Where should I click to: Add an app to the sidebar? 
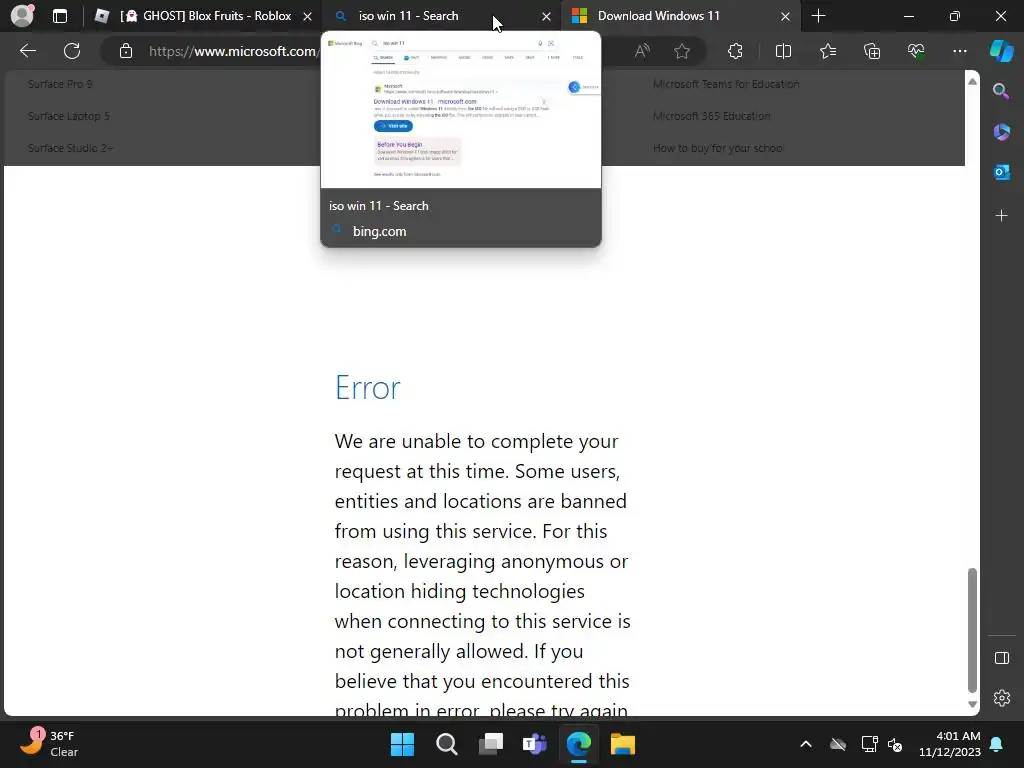(1001, 216)
